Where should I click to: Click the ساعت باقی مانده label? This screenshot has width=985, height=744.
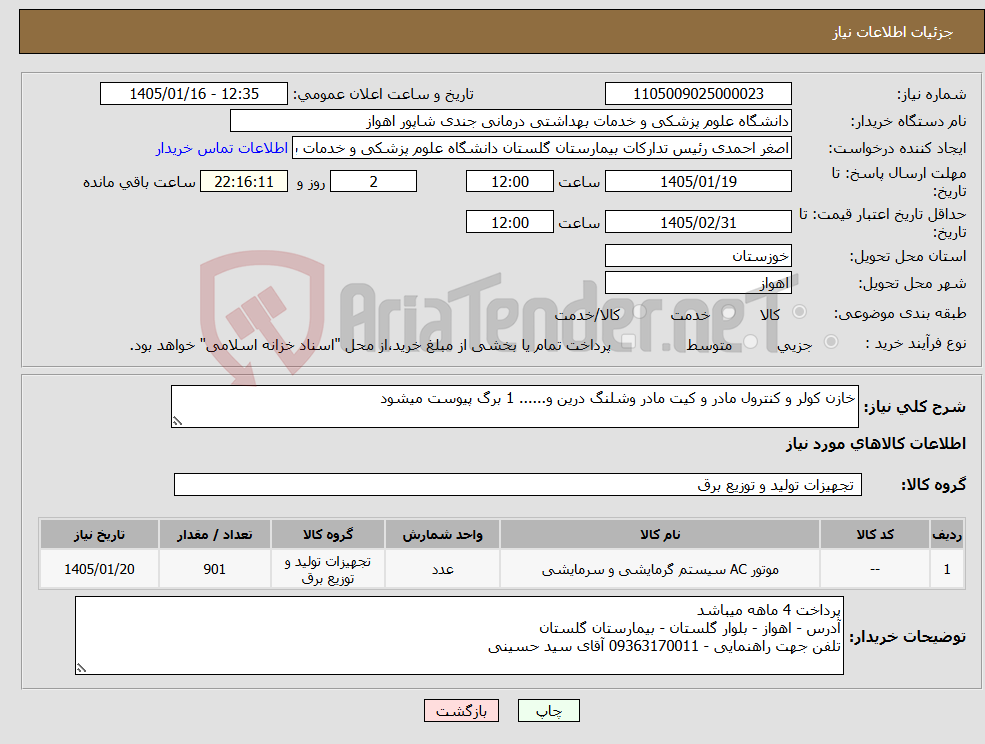pyautogui.click(x=139, y=182)
